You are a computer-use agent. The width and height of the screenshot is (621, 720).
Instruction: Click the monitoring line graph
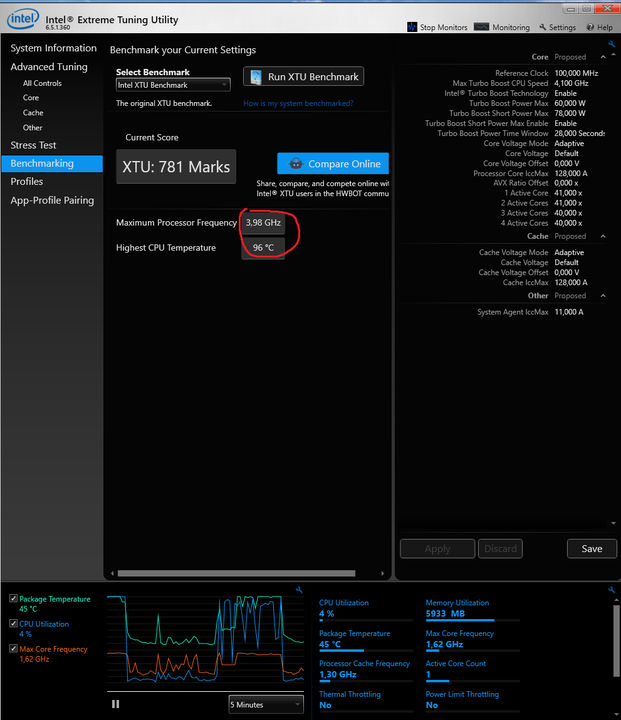click(205, 641)
